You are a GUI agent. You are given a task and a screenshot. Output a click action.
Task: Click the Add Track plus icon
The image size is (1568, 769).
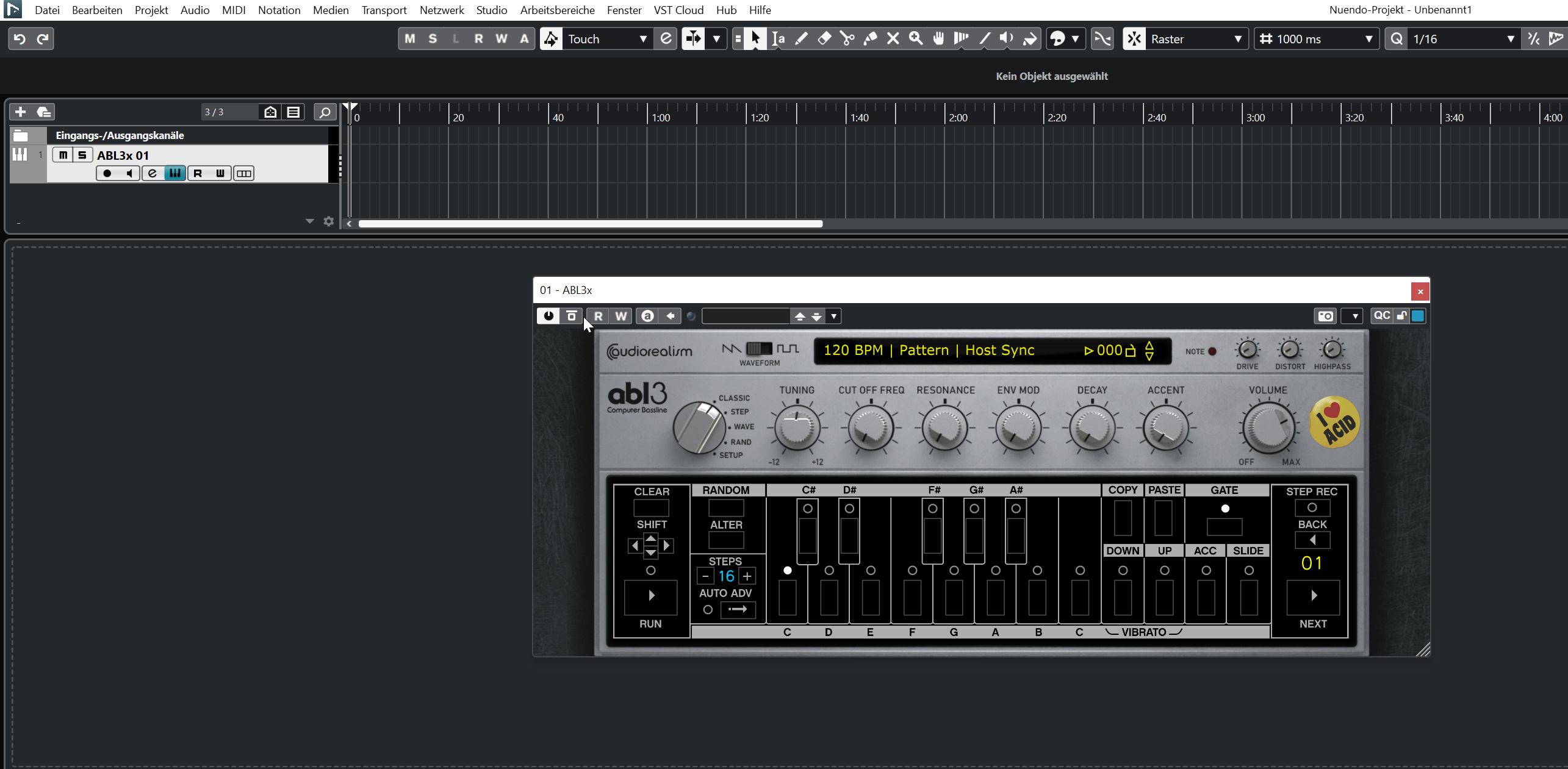tap(20, 112)
